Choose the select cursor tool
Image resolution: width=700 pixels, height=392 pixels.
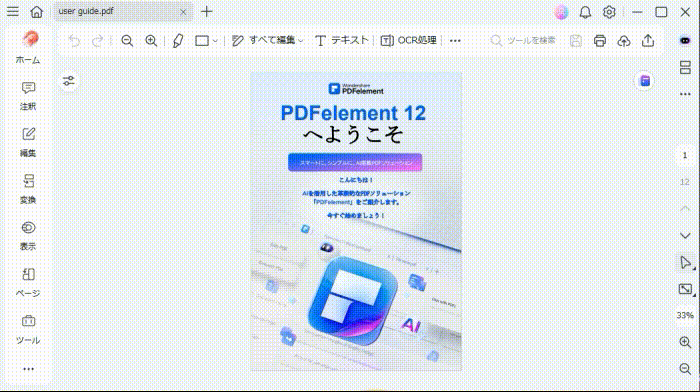click(x=685, y=262)
